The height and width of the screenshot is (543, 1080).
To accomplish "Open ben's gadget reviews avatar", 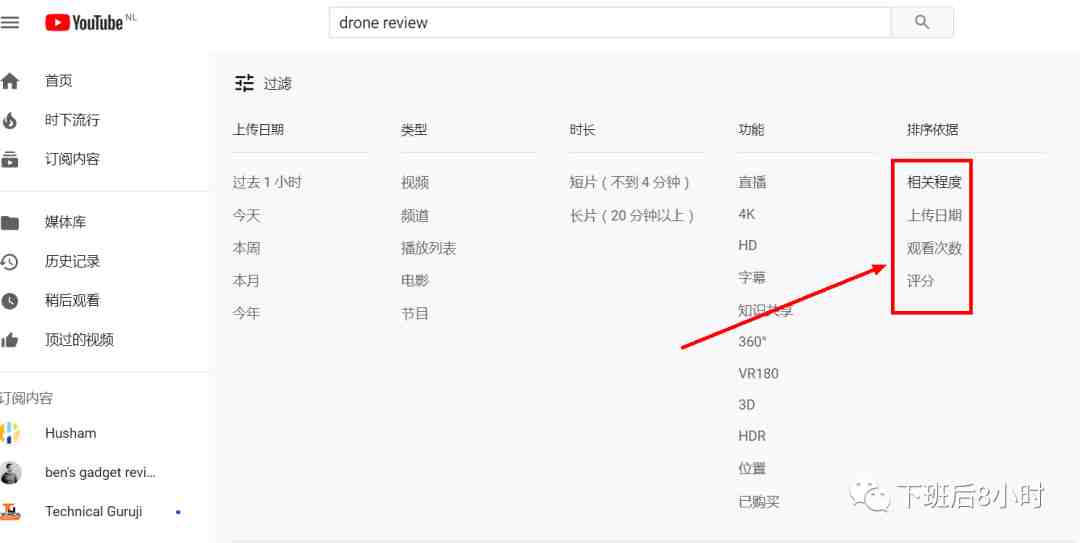I will coord(10,473).
